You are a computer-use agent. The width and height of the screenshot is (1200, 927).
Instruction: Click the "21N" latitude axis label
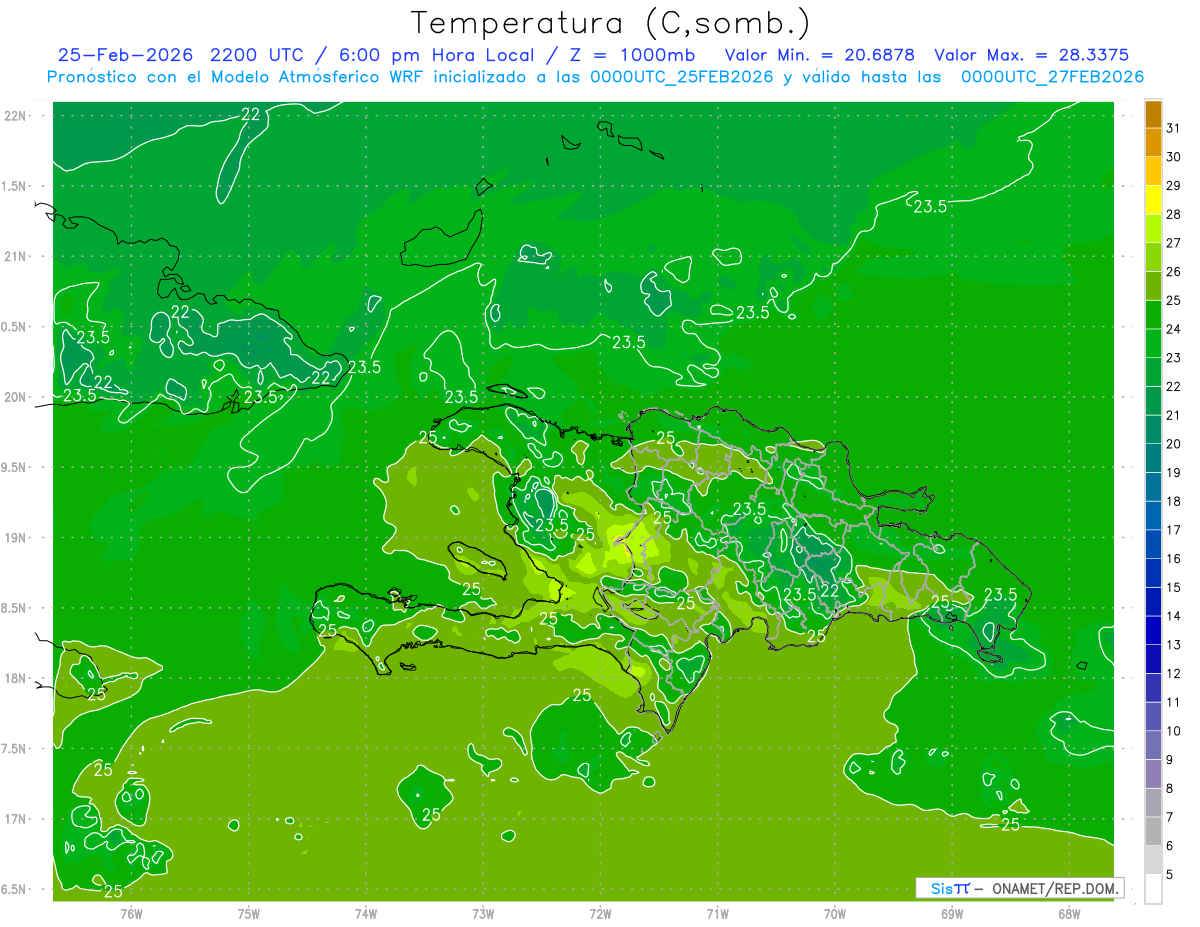click(x=16, y=256)
